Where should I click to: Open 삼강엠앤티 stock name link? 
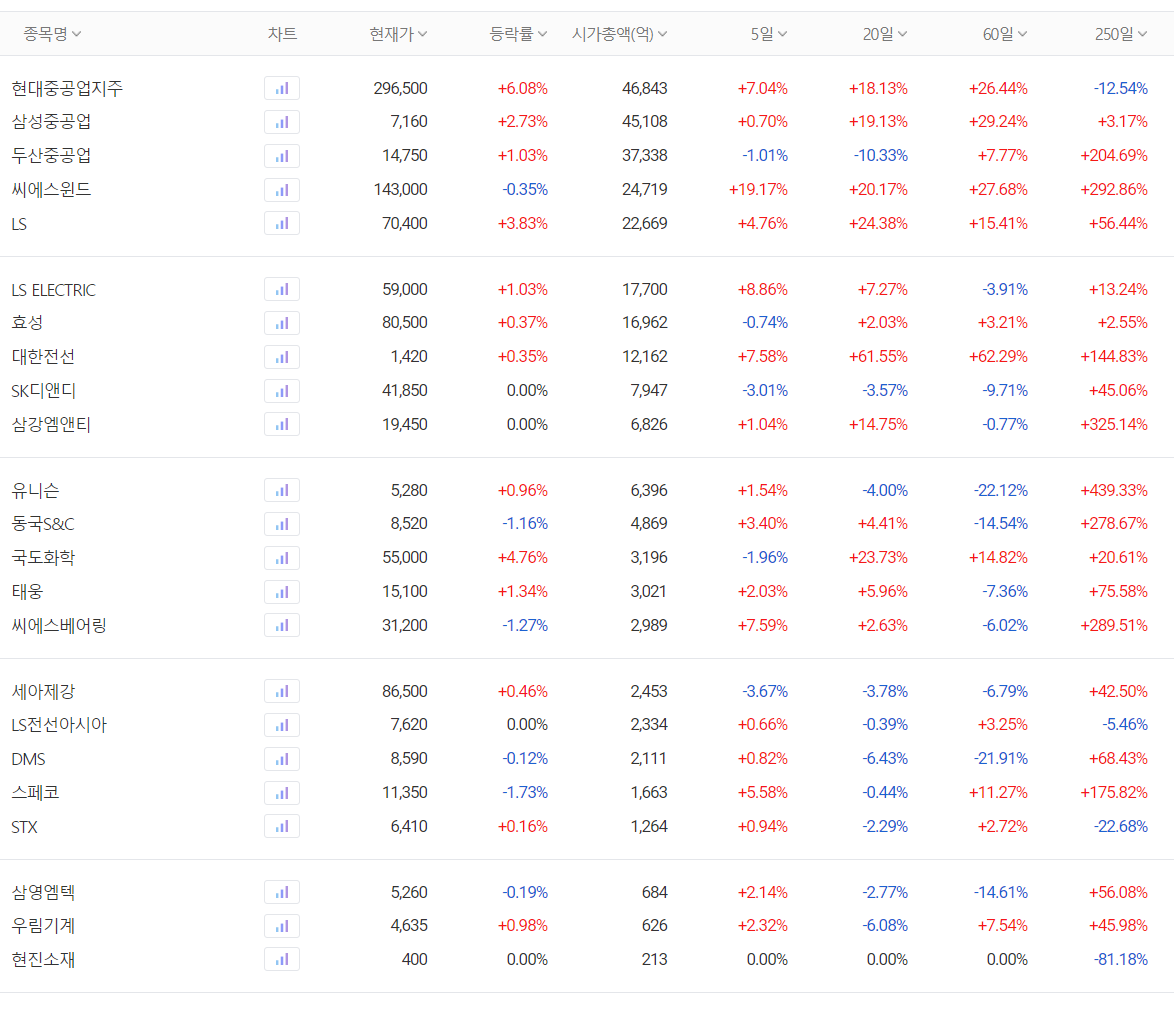click(52, 424)
